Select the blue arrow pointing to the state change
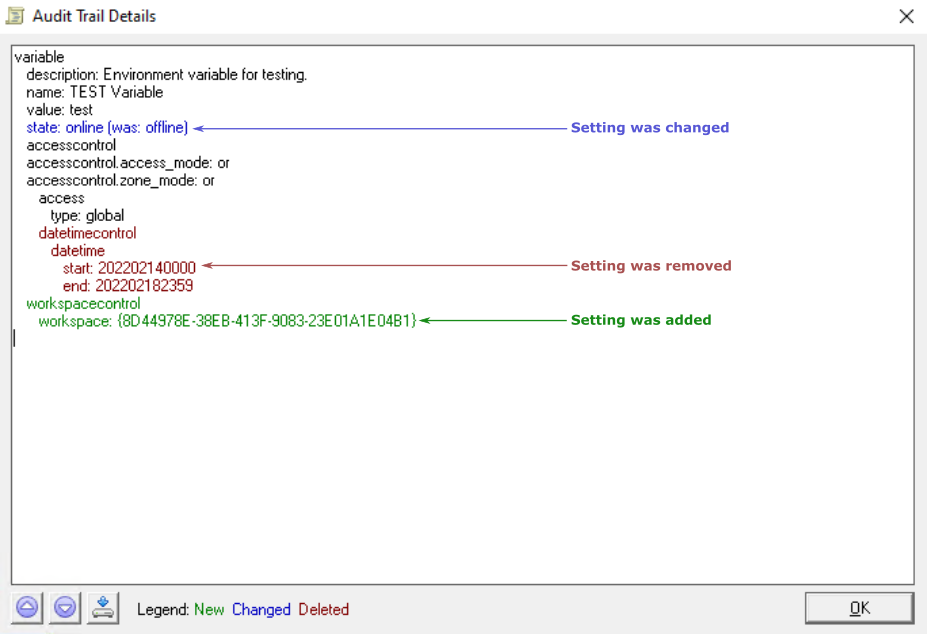Viewport: 927px width, 634px height. (380, 128)
